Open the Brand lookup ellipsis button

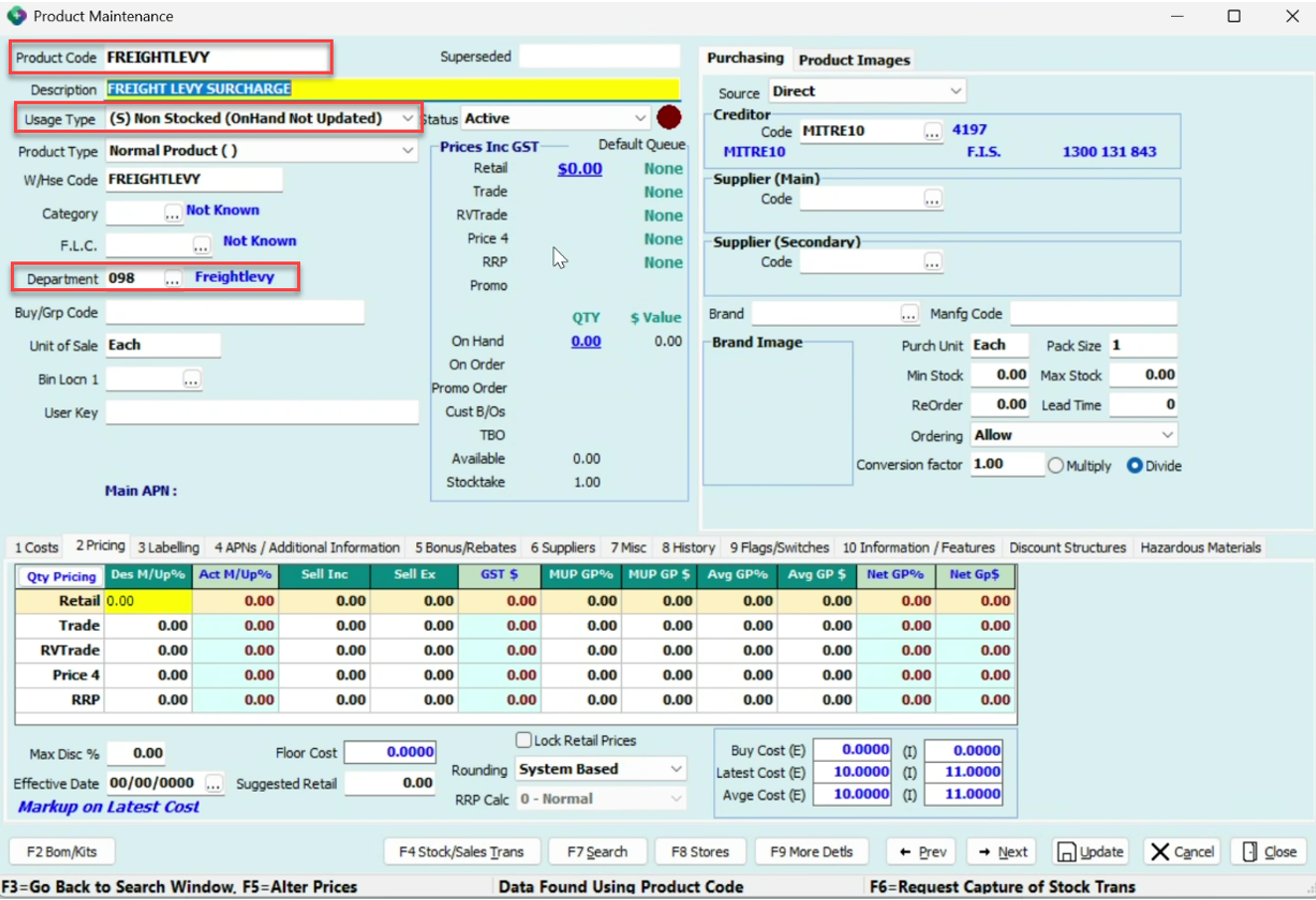click(908, 314)
